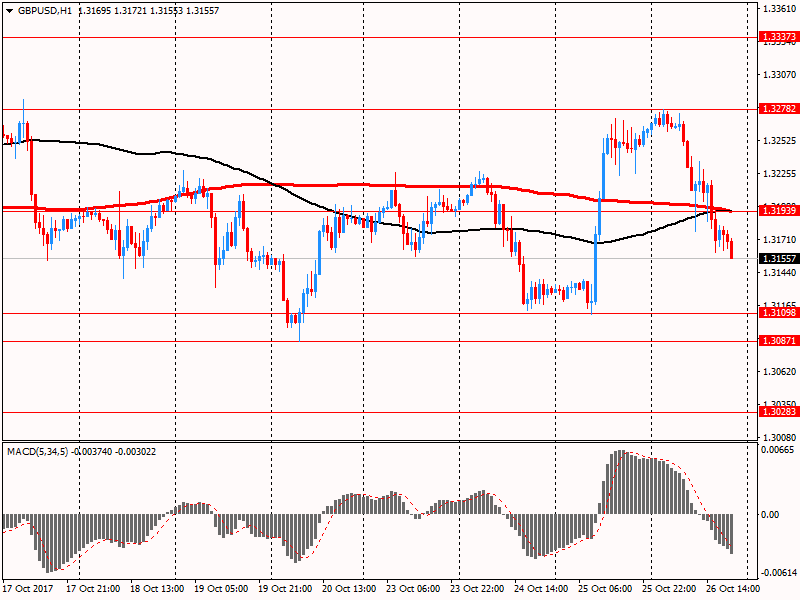Click the current price label 1.31557

779,259
